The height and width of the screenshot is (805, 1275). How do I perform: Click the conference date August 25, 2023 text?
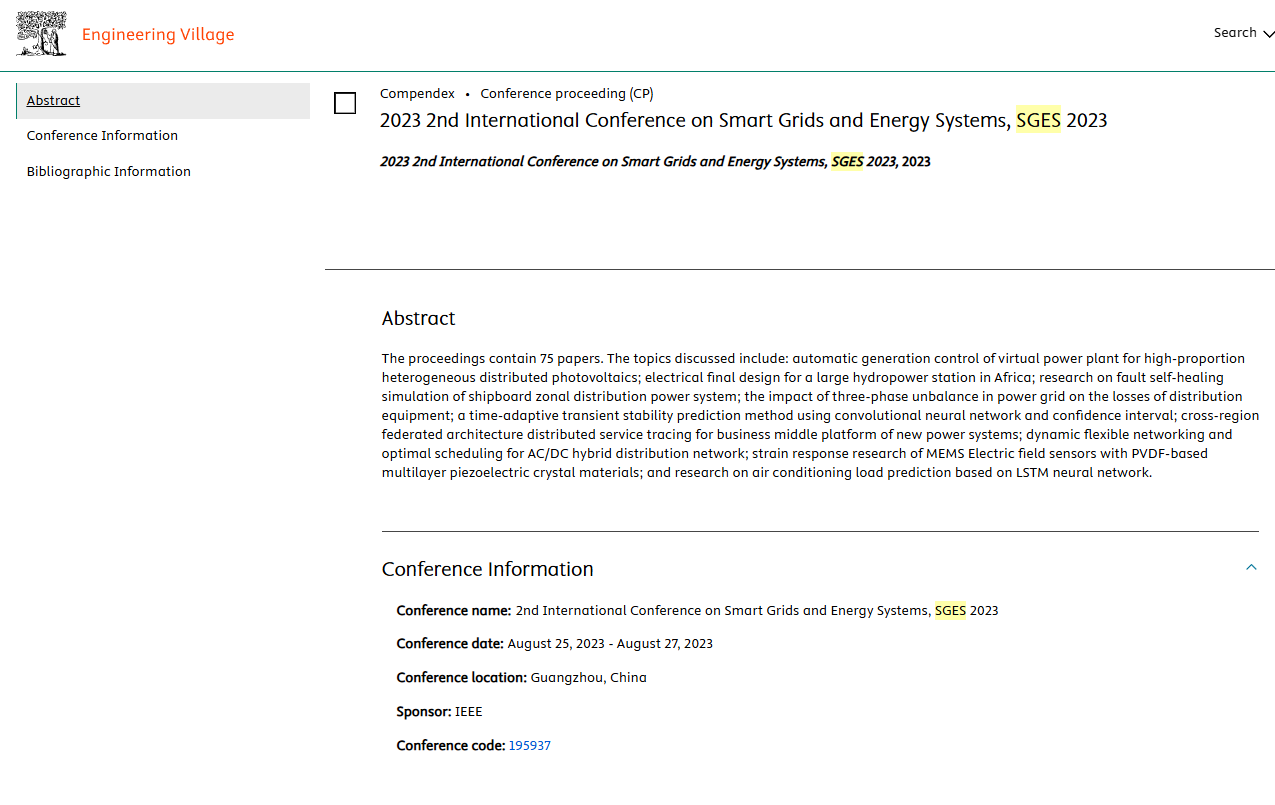tap(610, 644)
